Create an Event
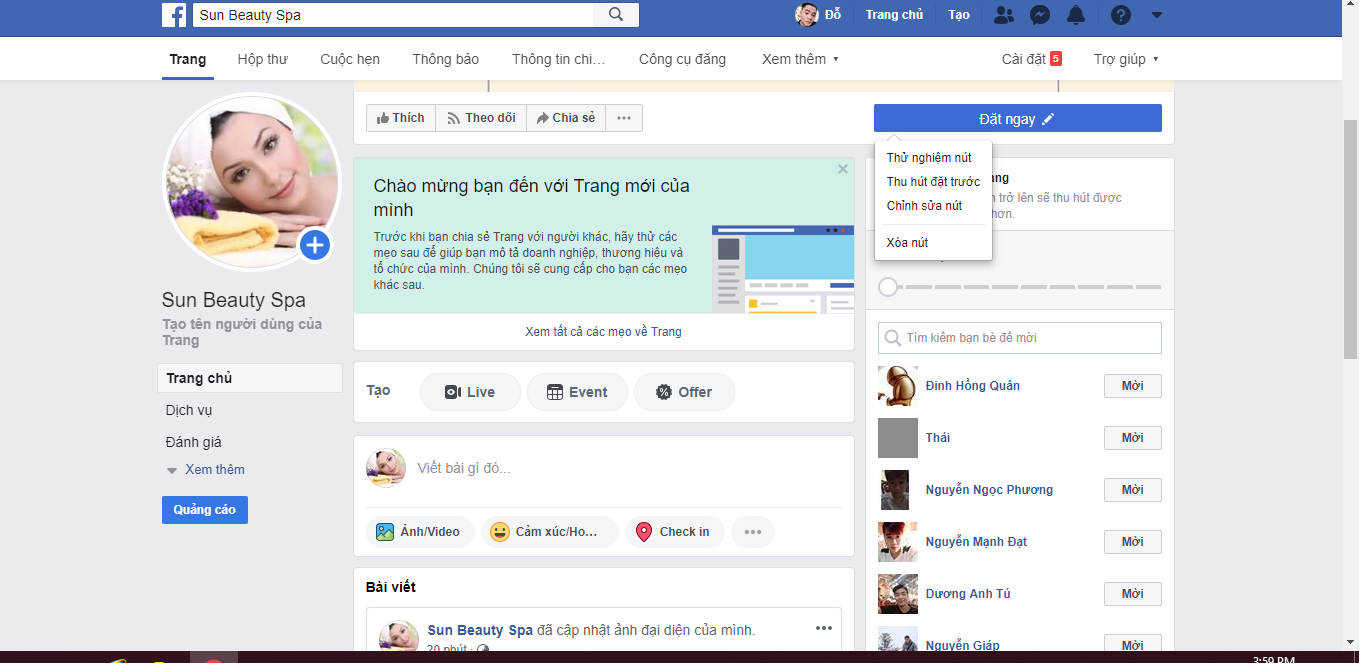Screen dimensions: 1368x672 click(x=577, y=392)
